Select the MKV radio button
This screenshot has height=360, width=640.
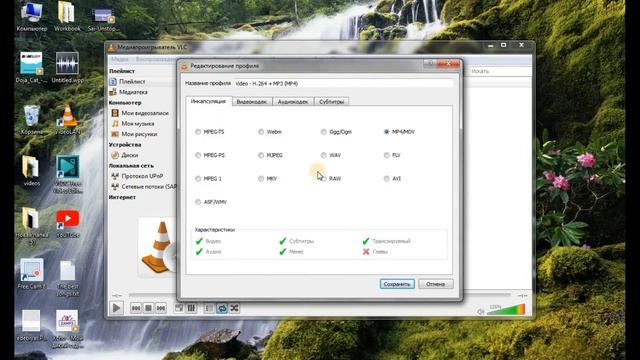(x=261, y=178)
